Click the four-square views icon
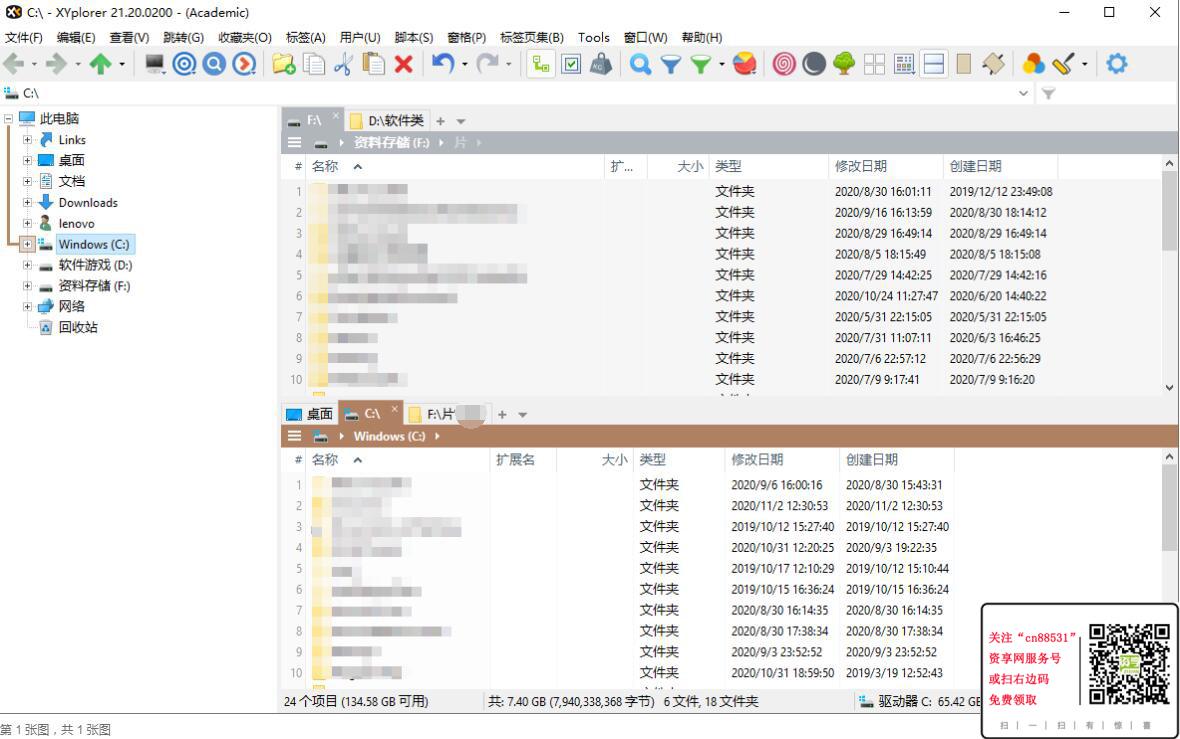 point(874,64)
